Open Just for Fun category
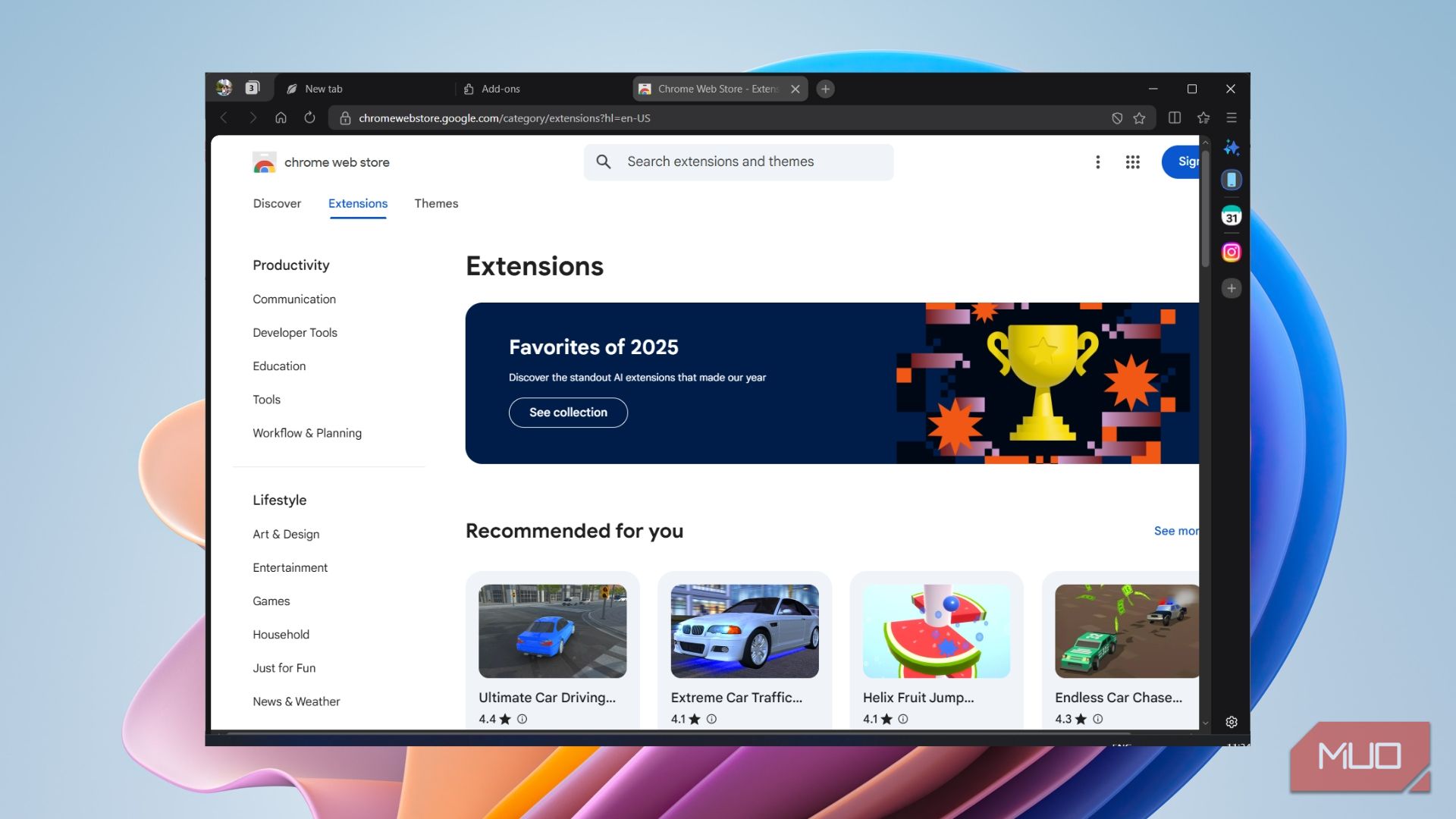 point(284,667)
